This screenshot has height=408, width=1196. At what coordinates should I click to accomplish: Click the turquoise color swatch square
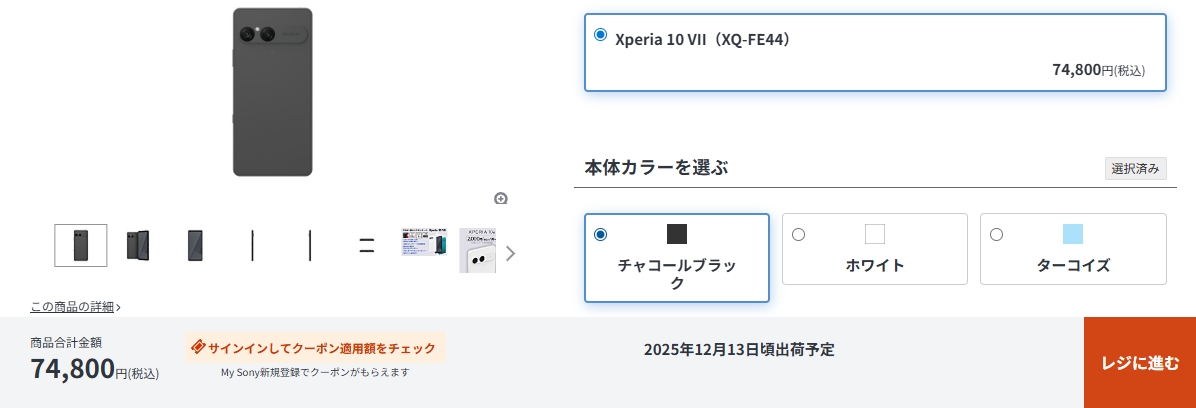(x=1073, y=234)
